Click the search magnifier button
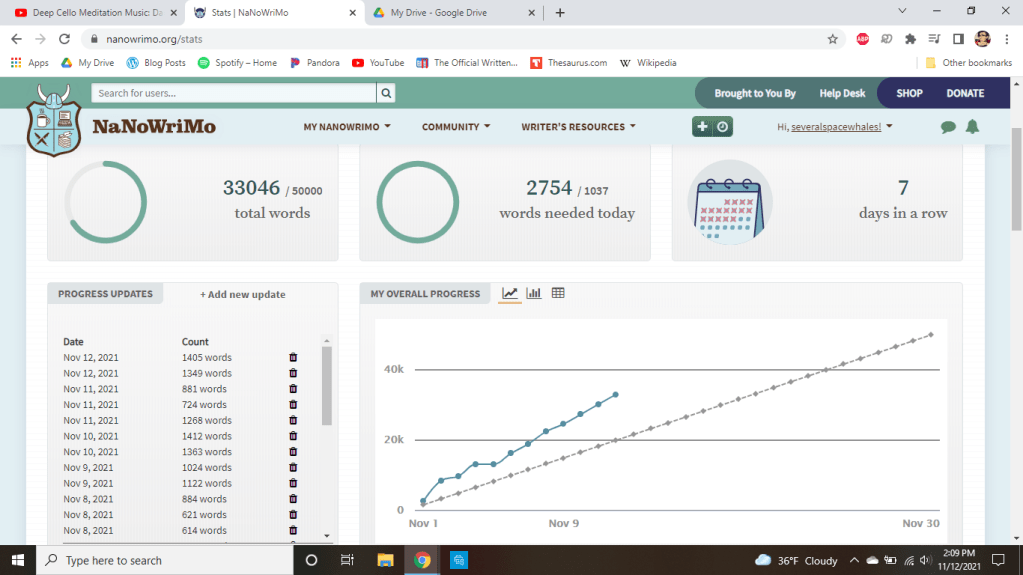The image size is (1023, 575). click(385, 93)
